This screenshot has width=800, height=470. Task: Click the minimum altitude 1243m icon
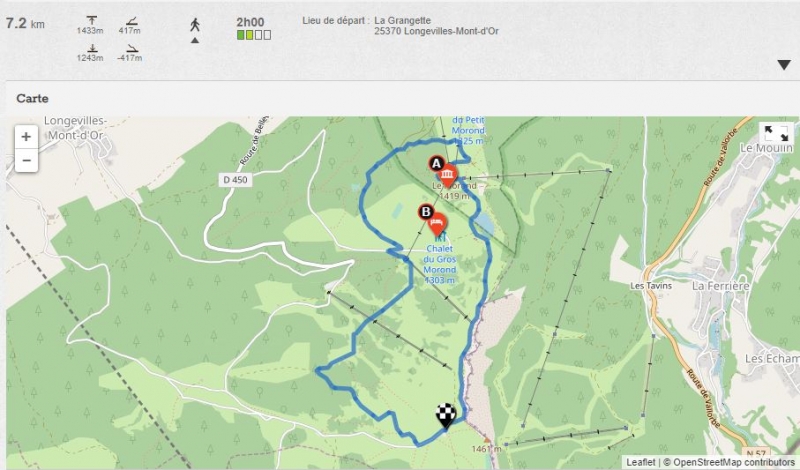tap(92, 48)
